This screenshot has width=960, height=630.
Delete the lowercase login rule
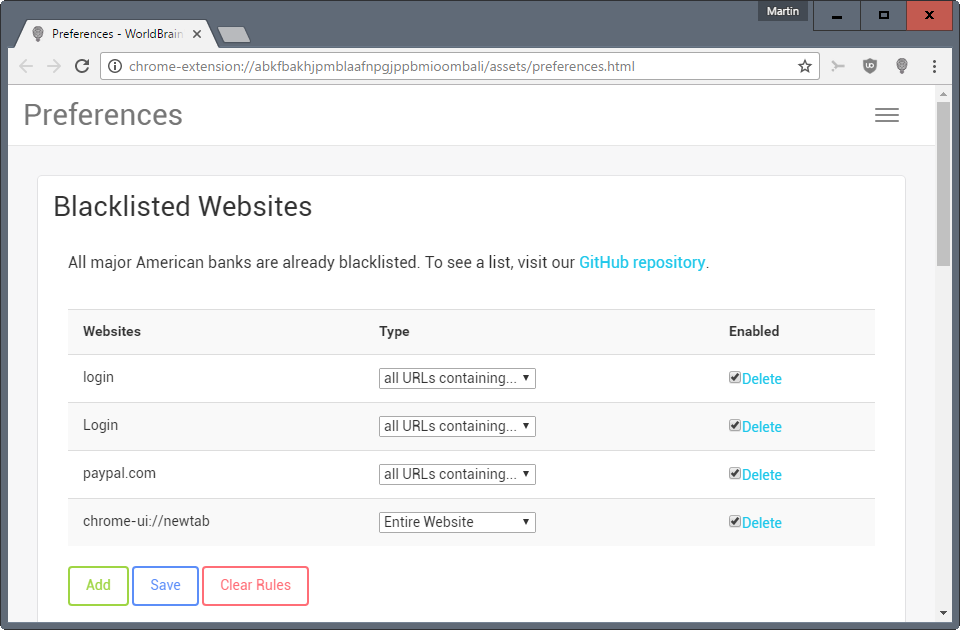tap(762, 379)
